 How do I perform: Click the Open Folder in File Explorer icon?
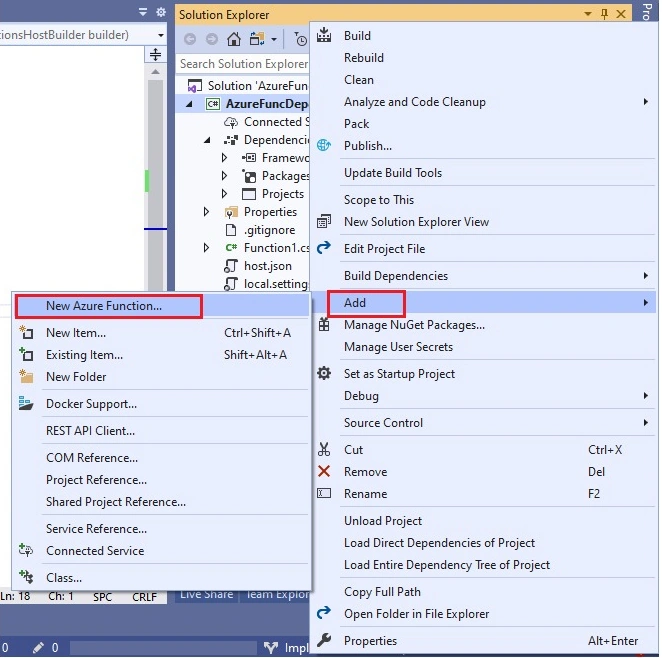pos(324,612)
